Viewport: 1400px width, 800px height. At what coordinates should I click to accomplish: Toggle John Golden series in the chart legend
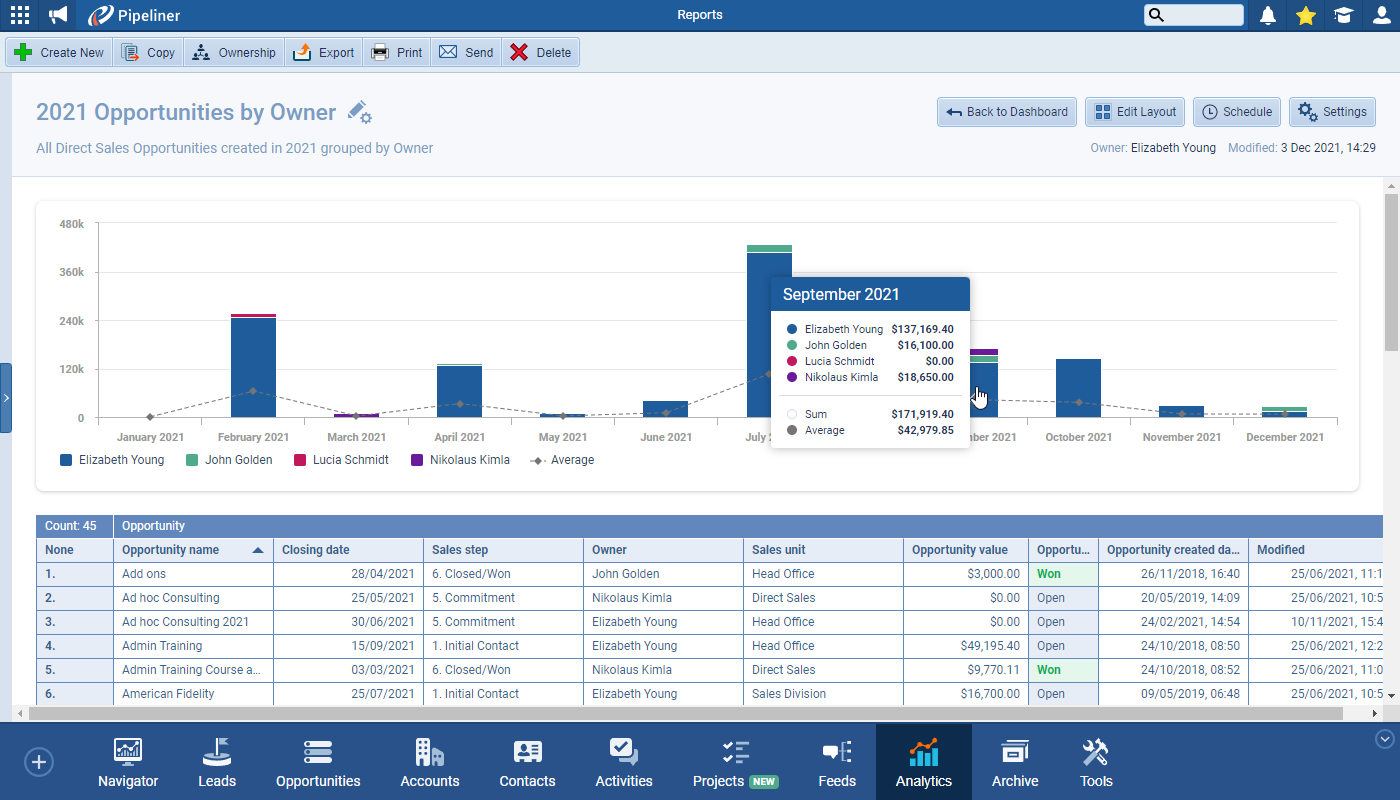point(229,459)
